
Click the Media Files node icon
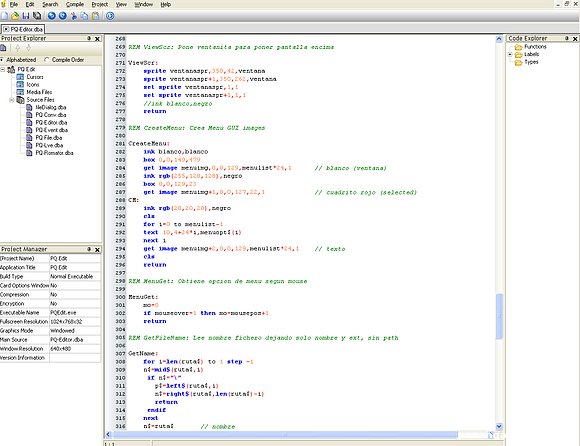(20, 92)
